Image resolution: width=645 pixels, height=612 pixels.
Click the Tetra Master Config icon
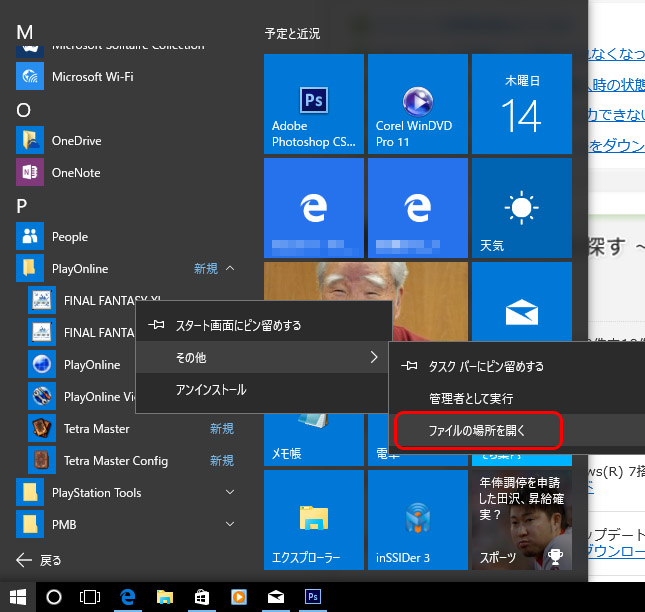pos(42,460)
